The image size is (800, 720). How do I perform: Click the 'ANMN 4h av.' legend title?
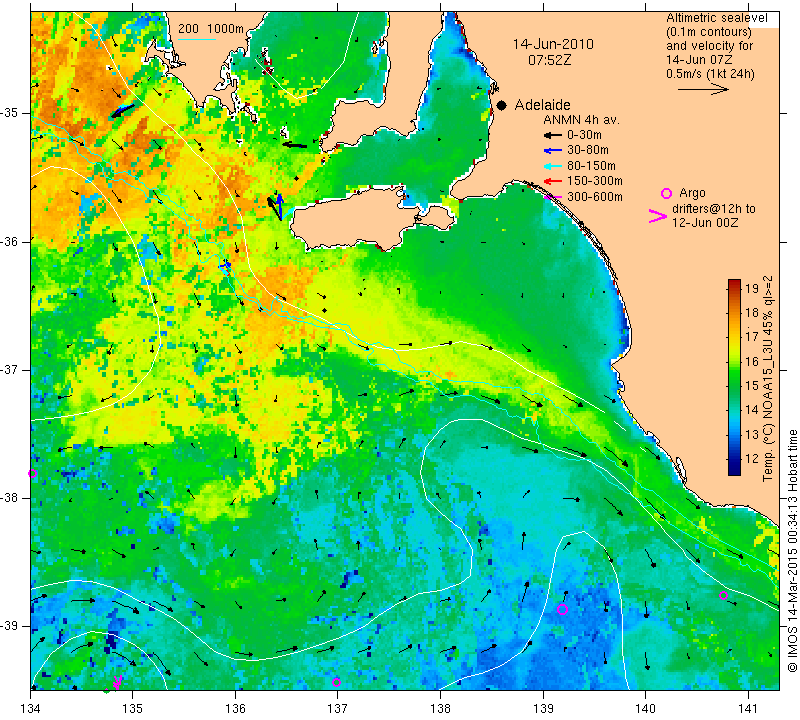(581, 120)
